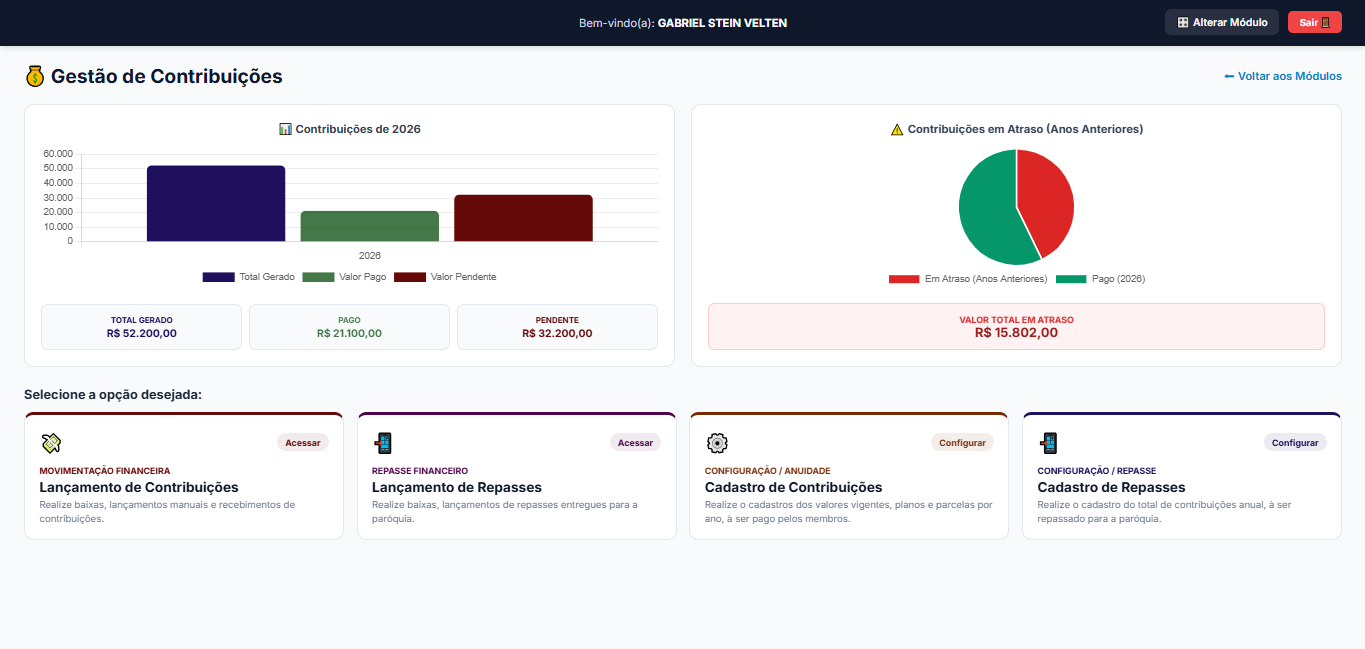Click the green slice of the pie chart
The height and width of the screenshot is (649, 1365).
pos(985,210)
